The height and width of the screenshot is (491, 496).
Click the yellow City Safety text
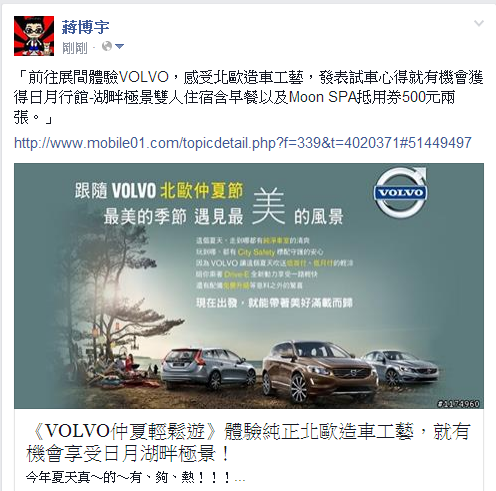[256, 252]
